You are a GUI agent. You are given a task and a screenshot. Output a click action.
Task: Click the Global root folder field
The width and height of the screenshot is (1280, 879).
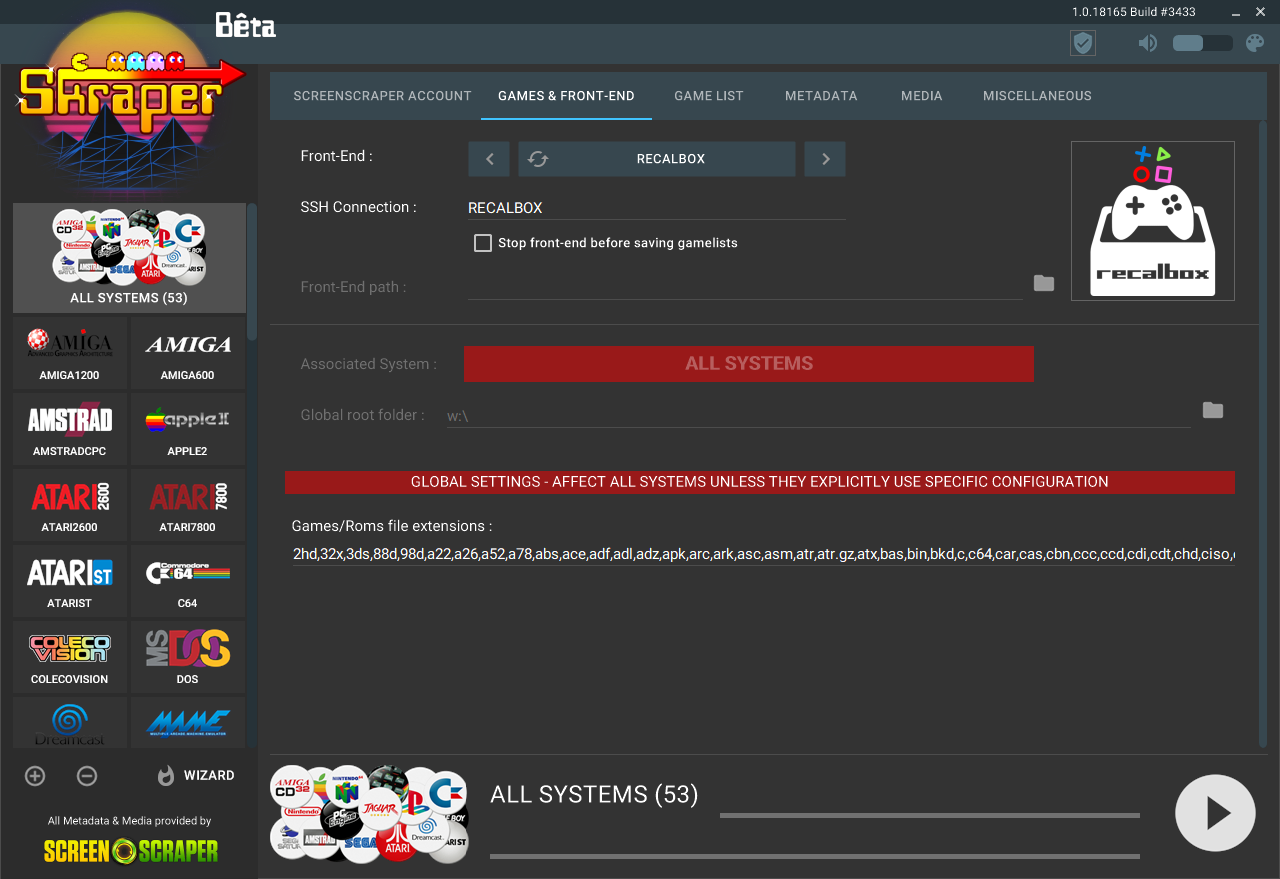[x=818, y=415]
